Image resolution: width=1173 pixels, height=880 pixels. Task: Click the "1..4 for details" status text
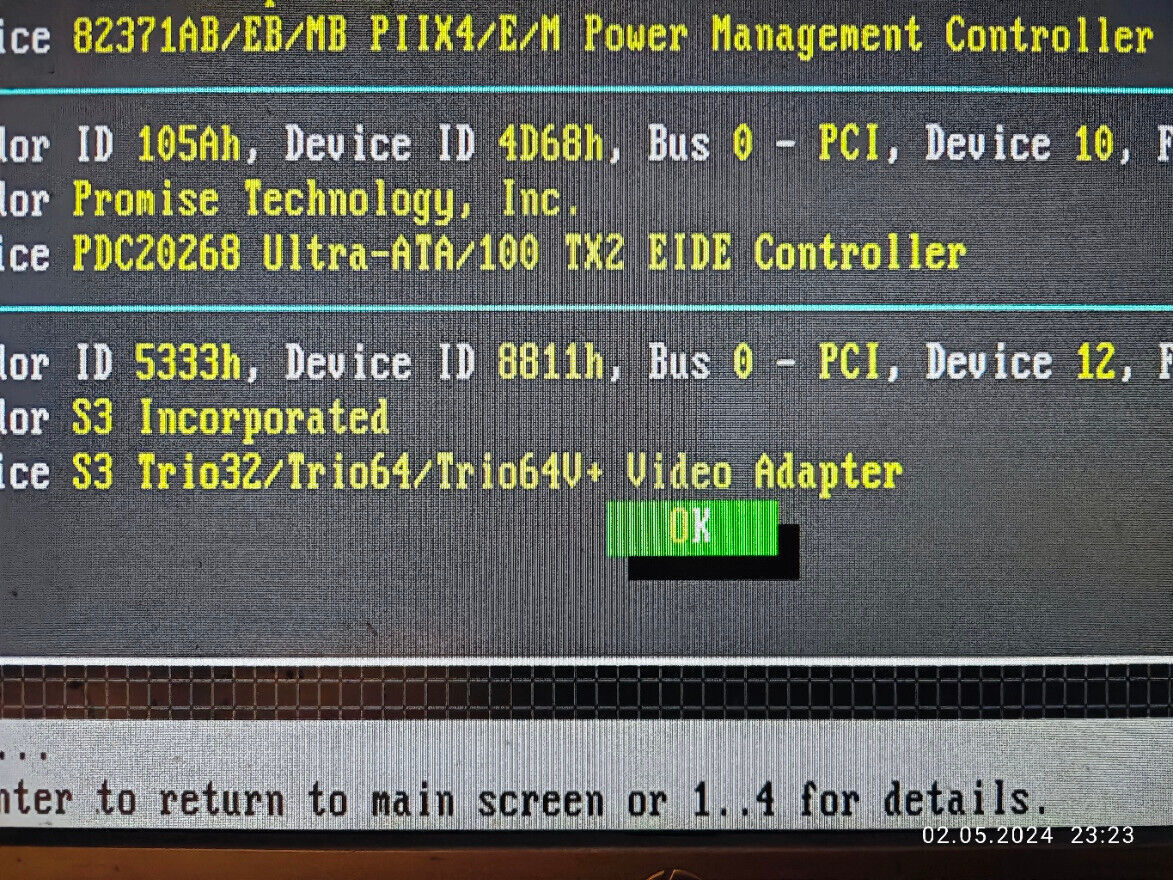(x=870, y=801)
